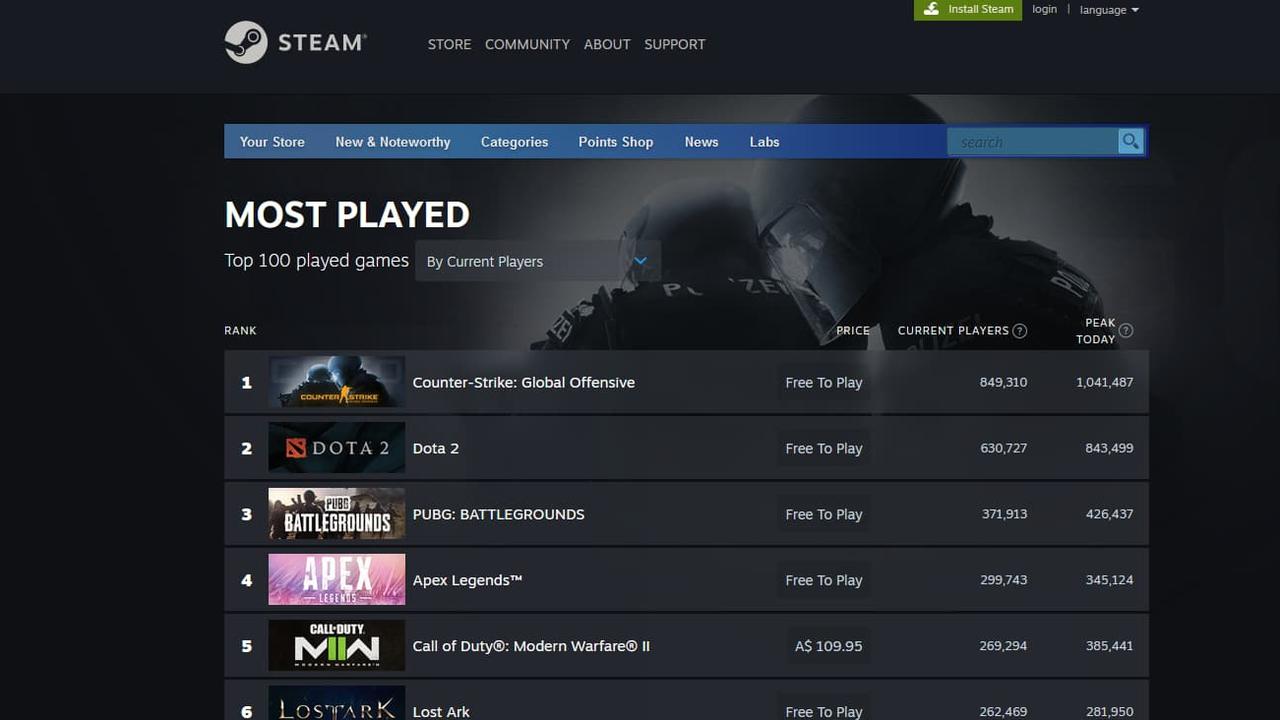Click the A$ 109.95 price
Viewport: 1280px width, 720px height.
(x=828, y=646)
